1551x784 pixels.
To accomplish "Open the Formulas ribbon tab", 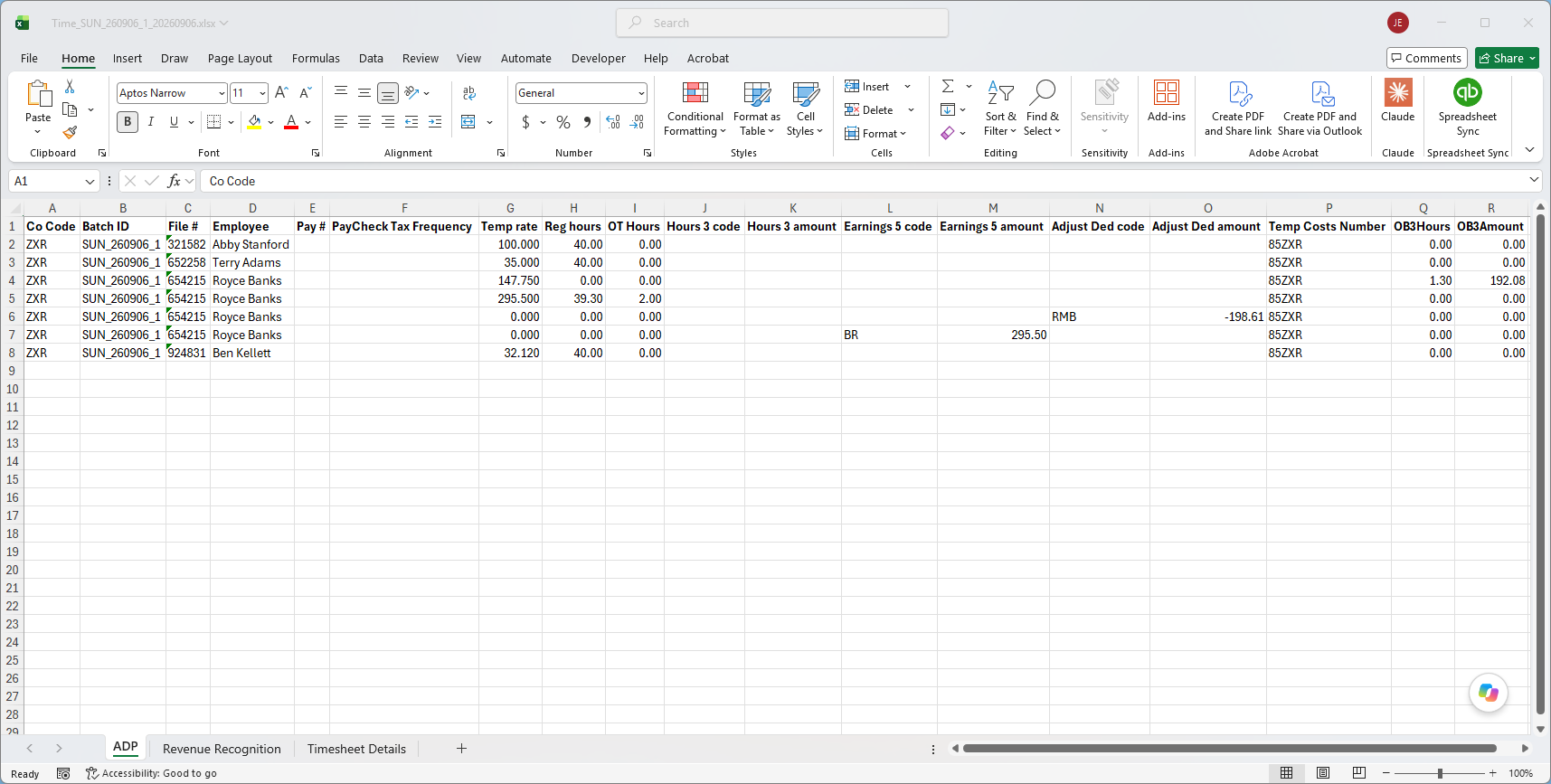I will pyautogui.click(x=316, y=58).
